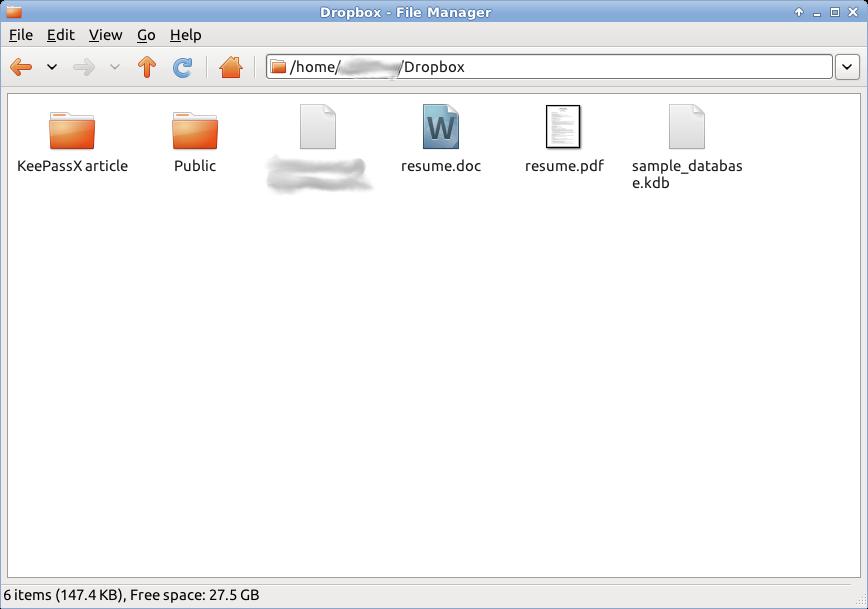The height and width of the screenshot is (609, 868).
Task: Select the sample_database.kdb file icon
Action: pyautogui.click(x=686, y=127)
